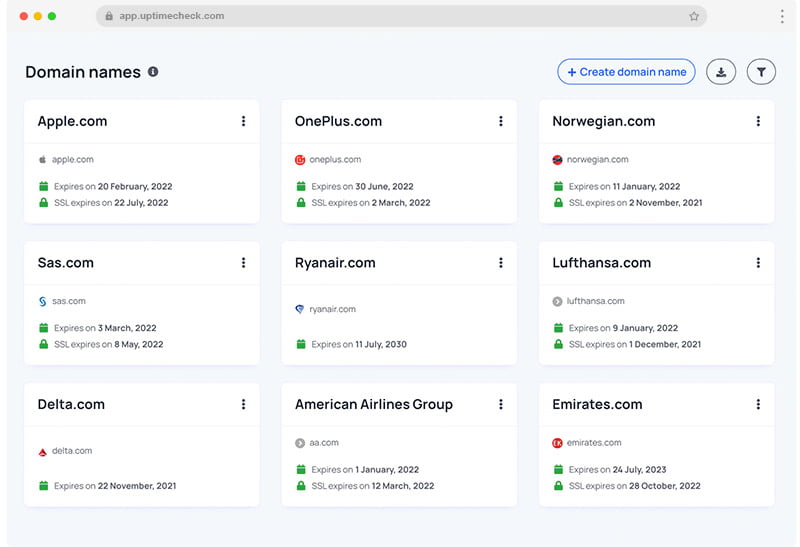Click the info icon beside Domain names
Viewport: 800px width, 547px height.
point(153,72)
